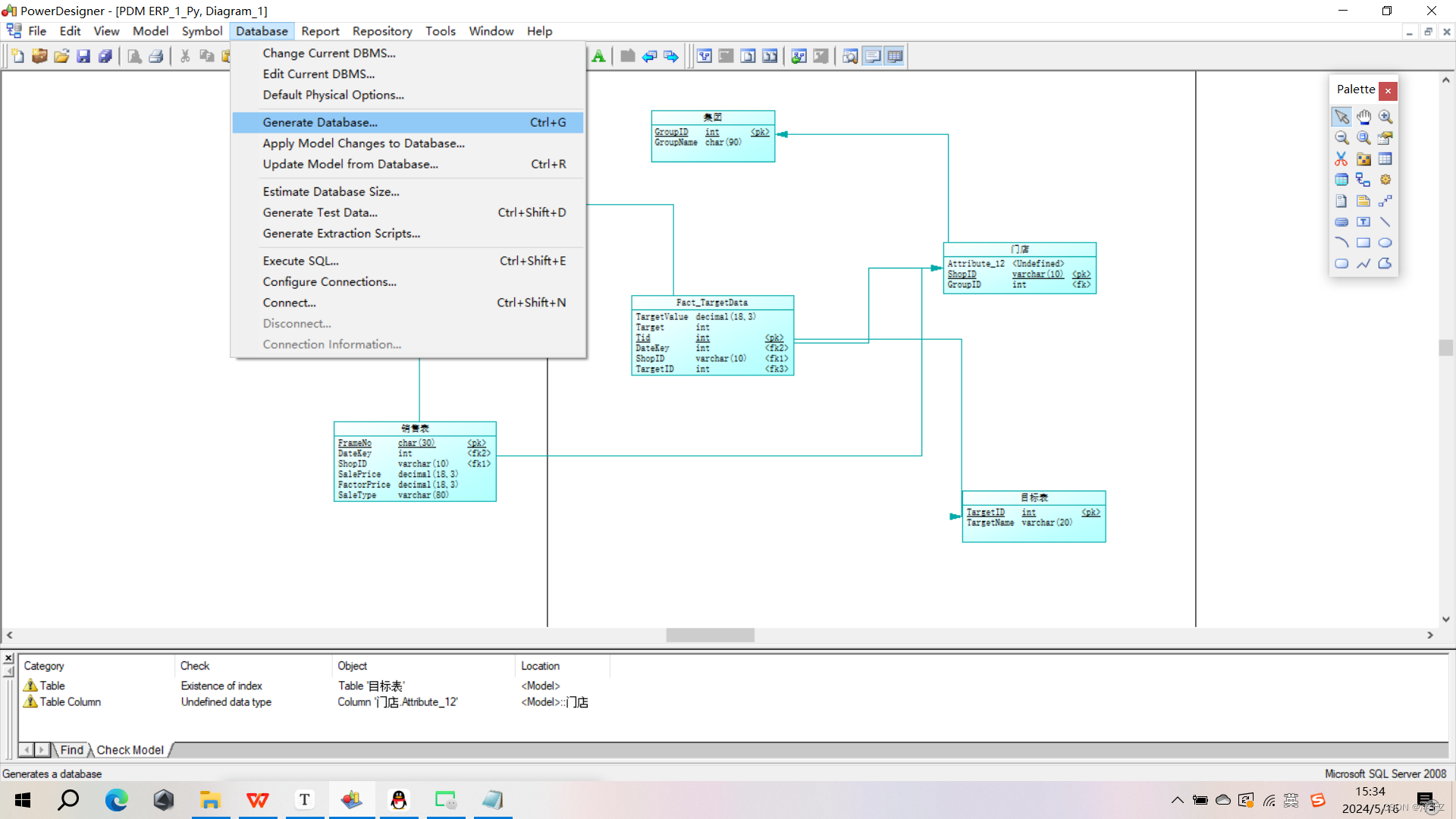The height and width of the screenshot is (819, 1456).
Task: Click the horizontal scrollbar thumb of diagram
Action: (x=710, y=635)
